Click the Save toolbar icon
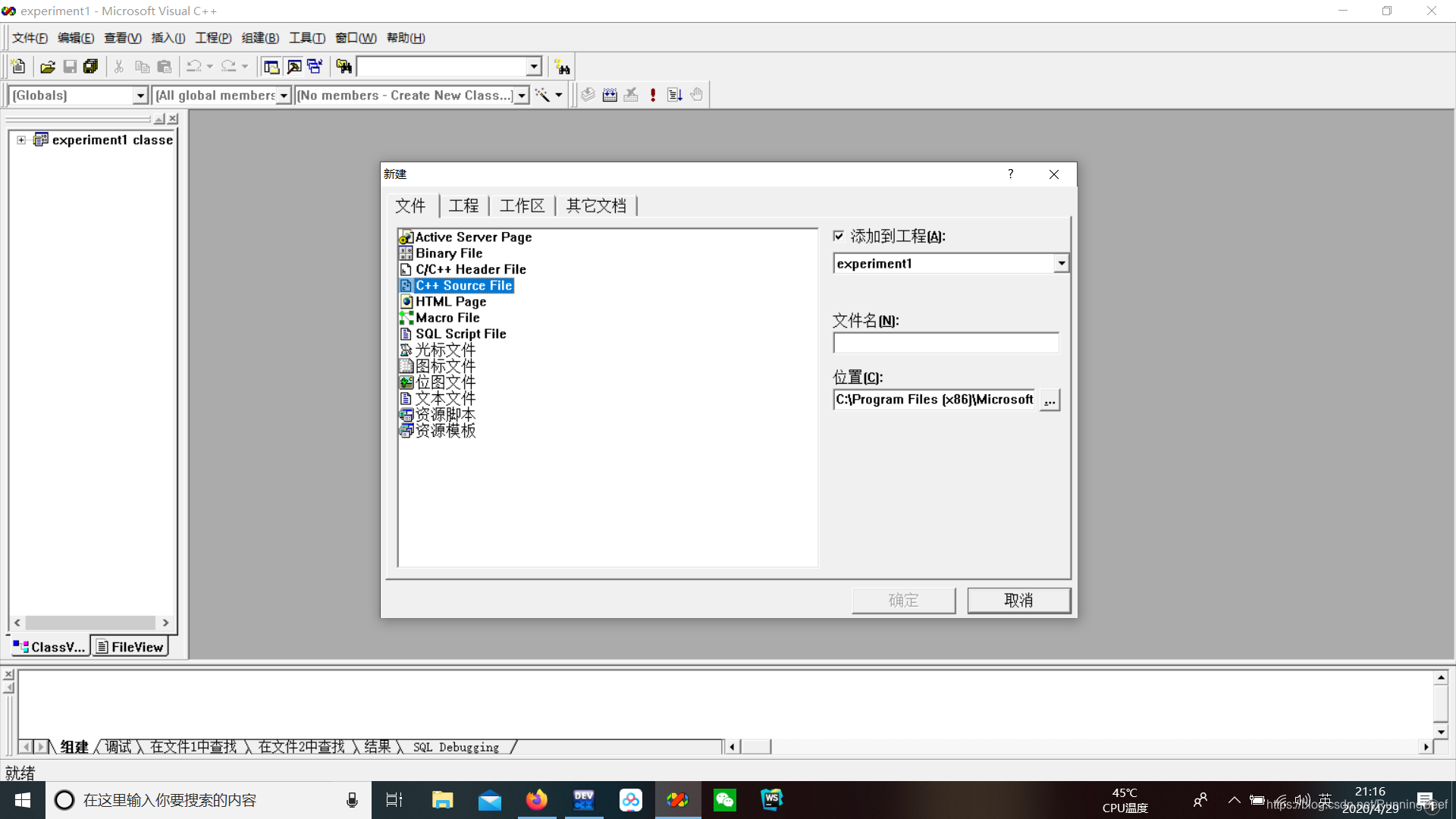This screenshot has height=819, width=1456. click(x=70, y=67)
